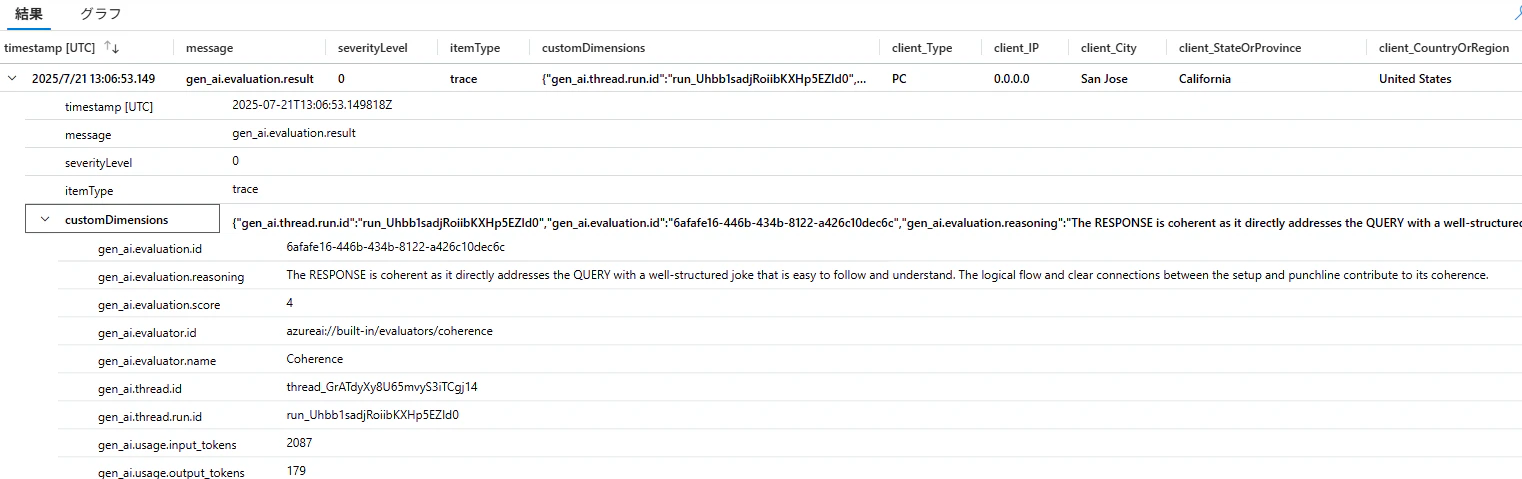Select the California state cell
This screenshot has width=1522, height=479.
coord(1205,79)
